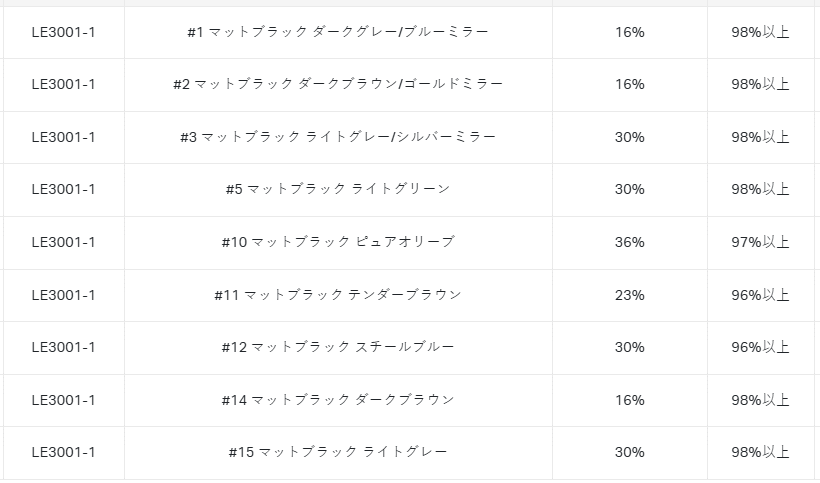Image resolution: width=820 pixels, height=483 pixels.
Task: Click the #5 マットブラック ライトグリーン cell
Action: tap(338, 190)
